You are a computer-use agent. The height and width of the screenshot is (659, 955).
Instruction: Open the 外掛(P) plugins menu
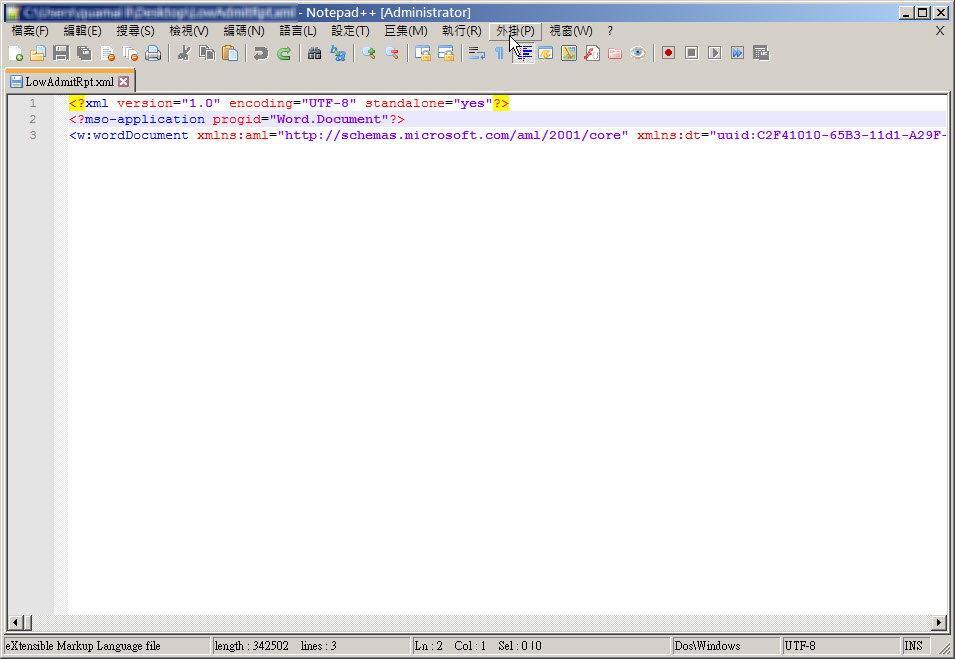(x=513, y=31)
